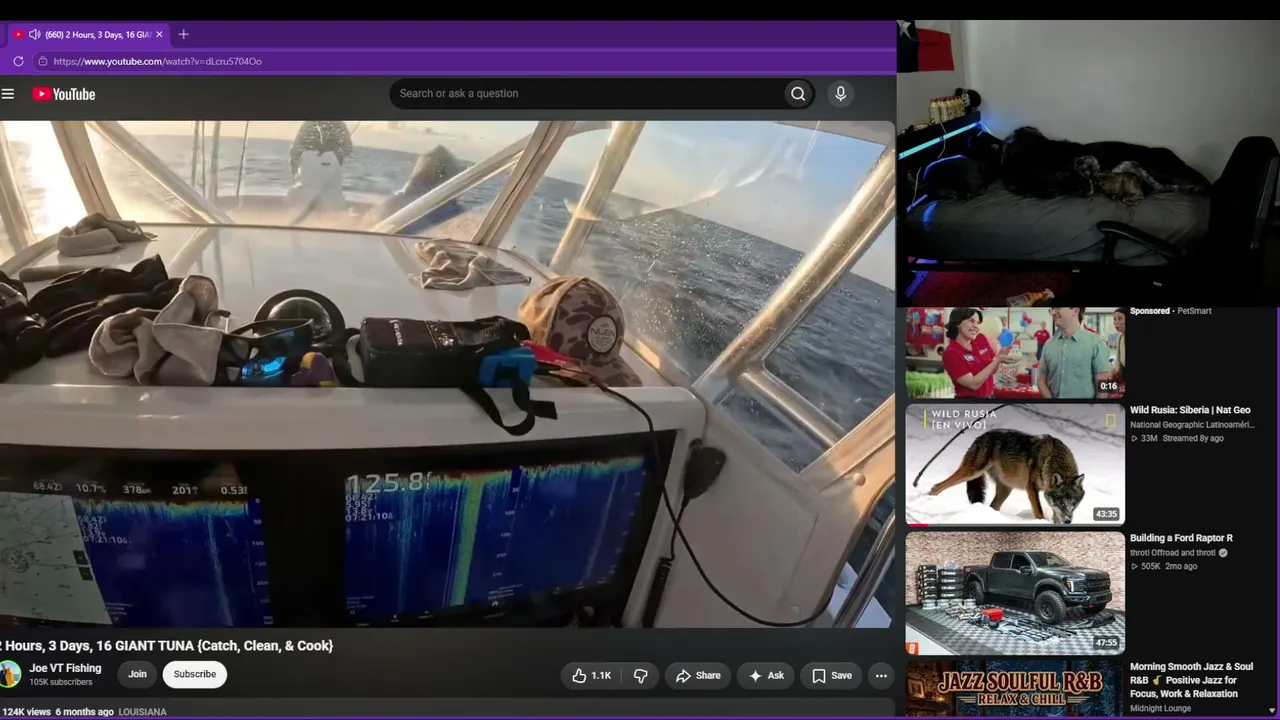Join the Joe VT Fishing channel
The width and height of the screenshot is (1280, 720).
(x=137, y=675)
